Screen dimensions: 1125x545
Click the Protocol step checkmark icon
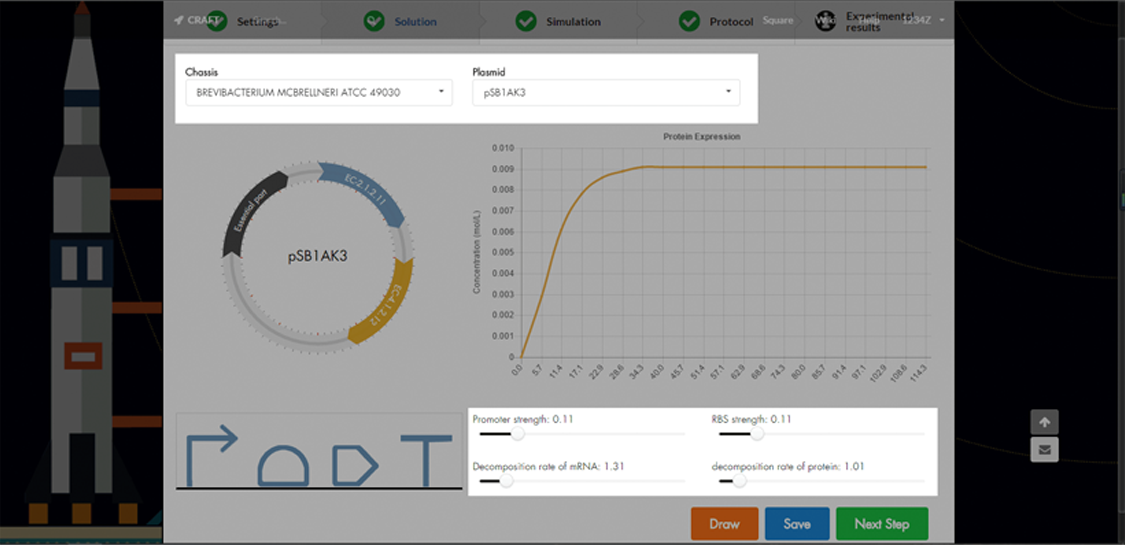pos(689,21)
